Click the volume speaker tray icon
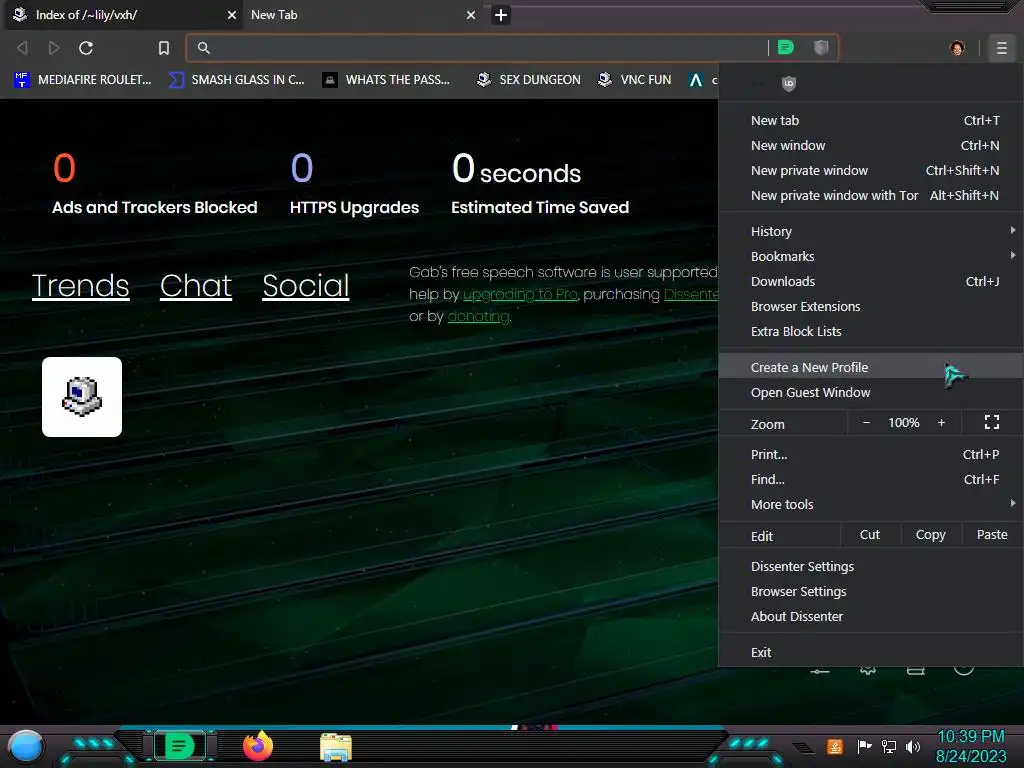The height and width of the screenshot is (768, 1024). [x=913, y=746]
